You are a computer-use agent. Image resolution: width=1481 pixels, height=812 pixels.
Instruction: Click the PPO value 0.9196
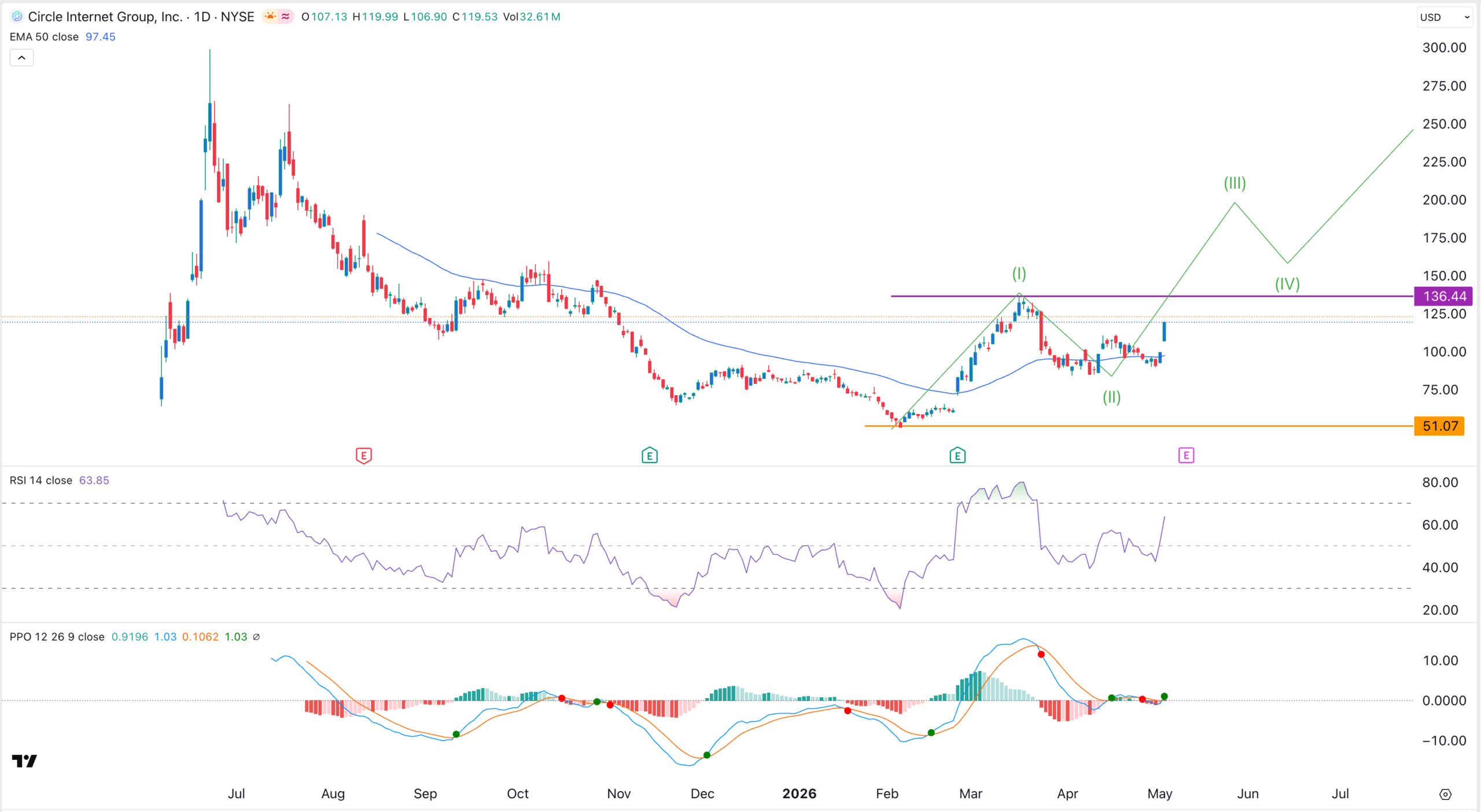tap(130, 637)
